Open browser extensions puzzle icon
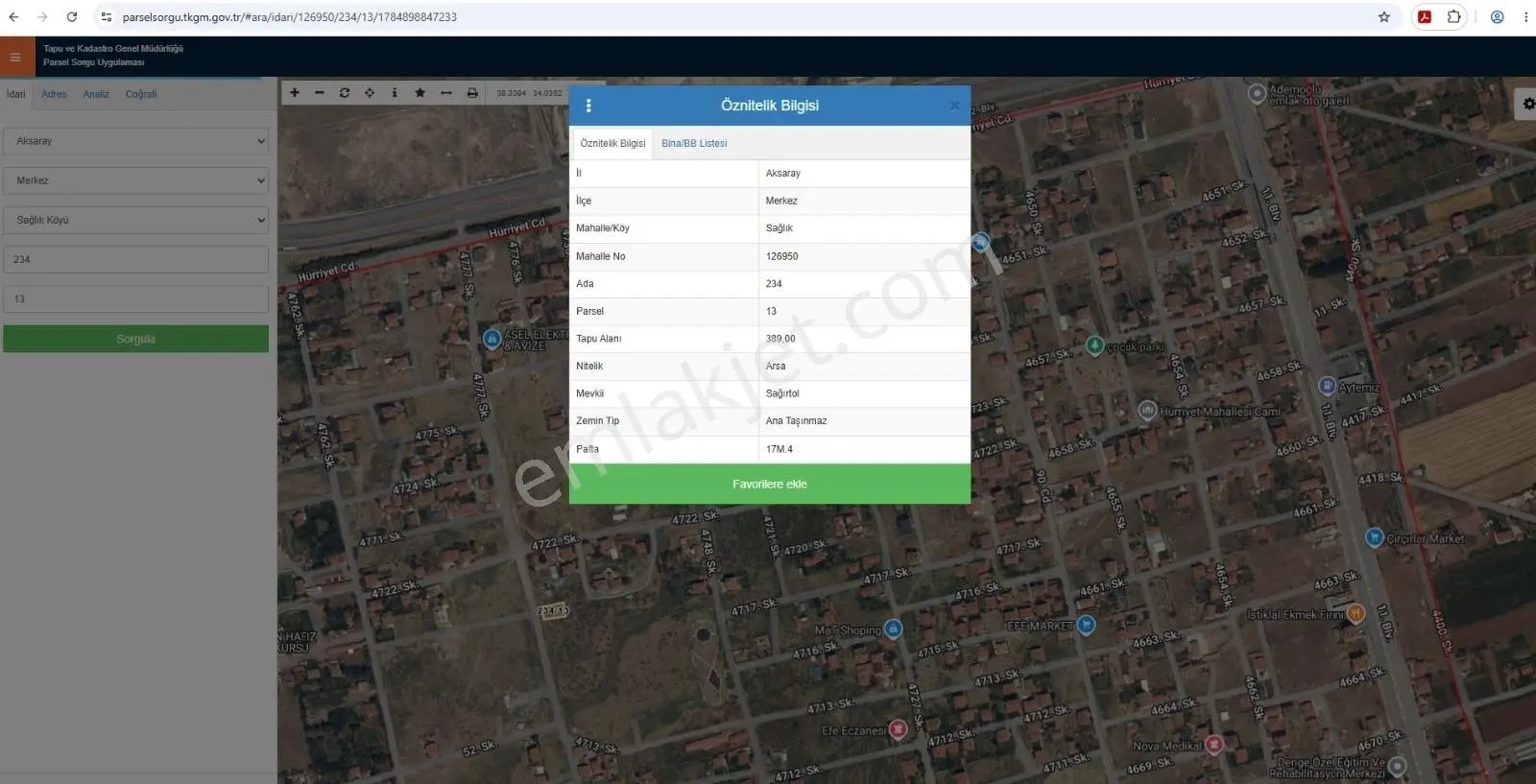Image resolution: width=1536 pixels, height=784 pixels. pos(1454,17)
